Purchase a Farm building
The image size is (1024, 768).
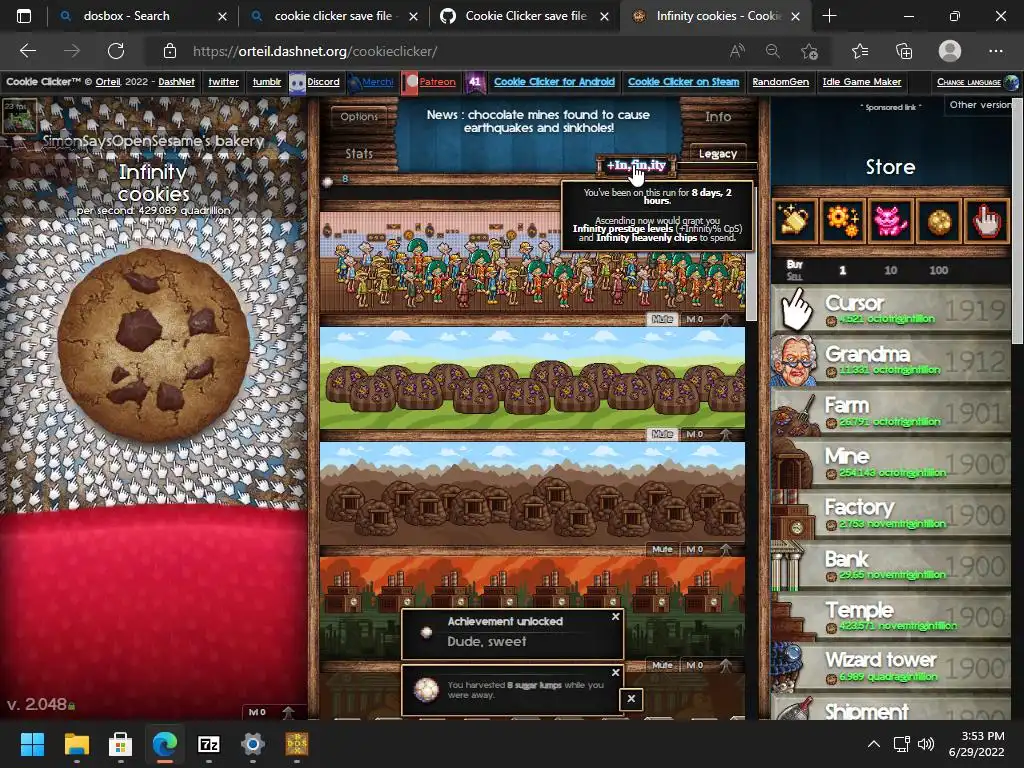tap(891, 411)
